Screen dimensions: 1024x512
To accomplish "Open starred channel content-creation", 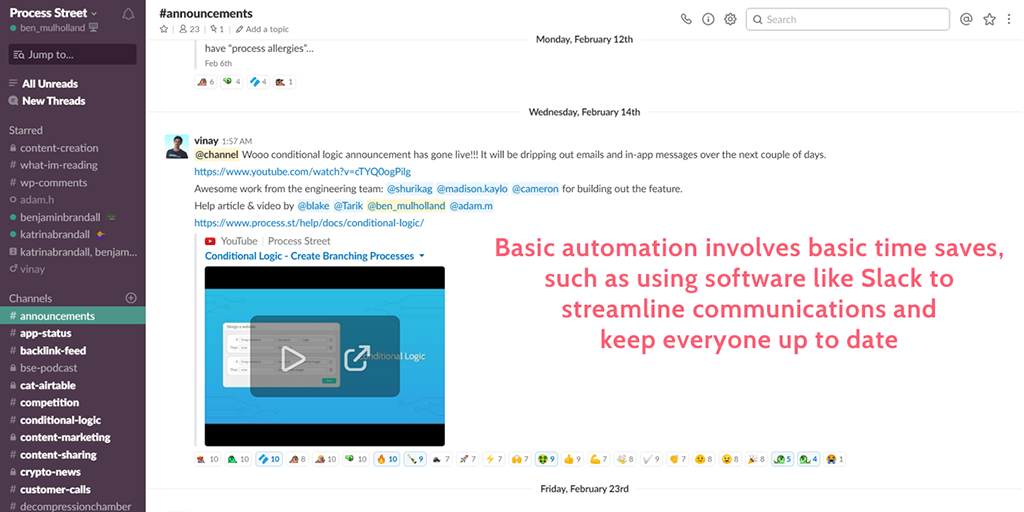I will click(x=59, y=148).
